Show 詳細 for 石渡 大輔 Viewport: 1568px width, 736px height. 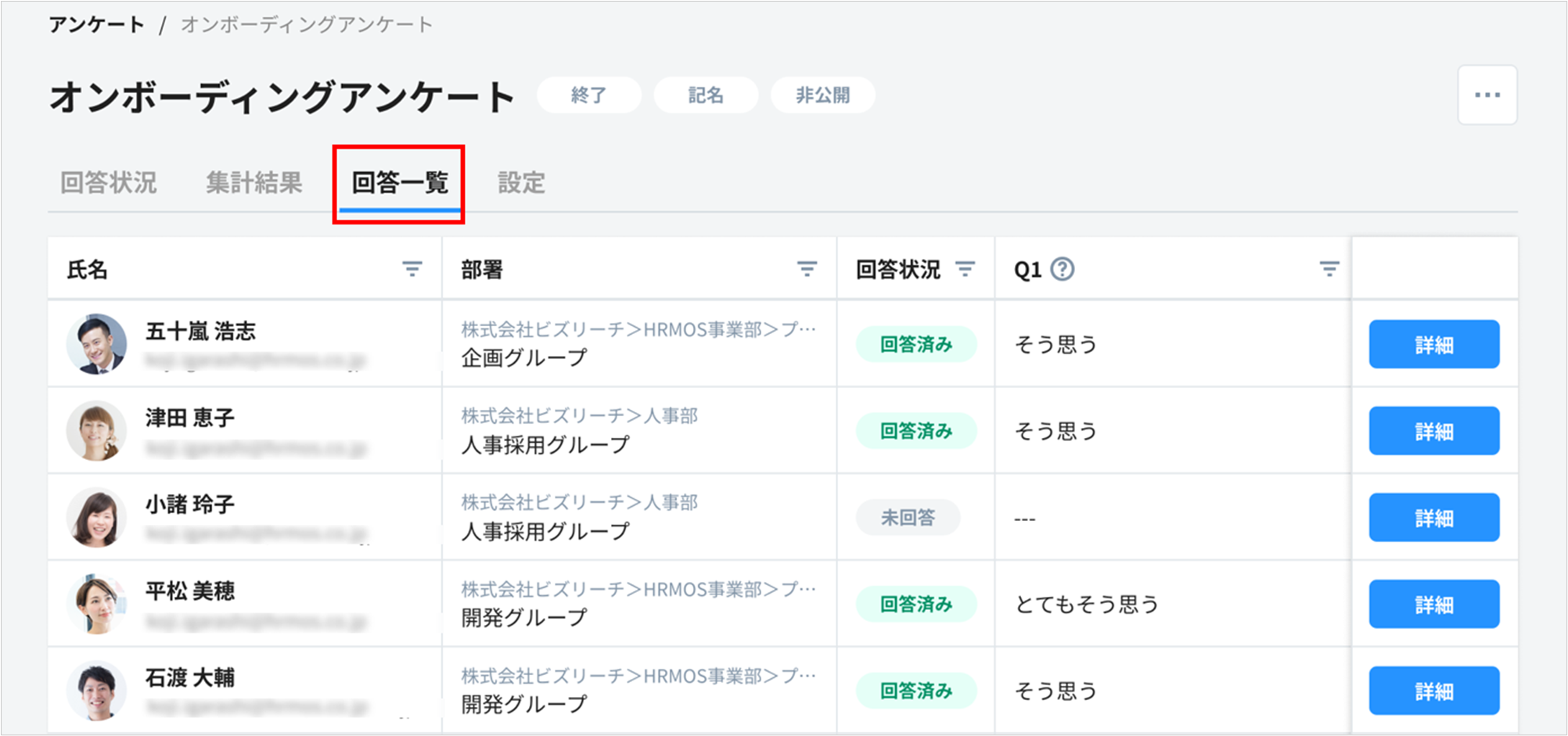1433,691
